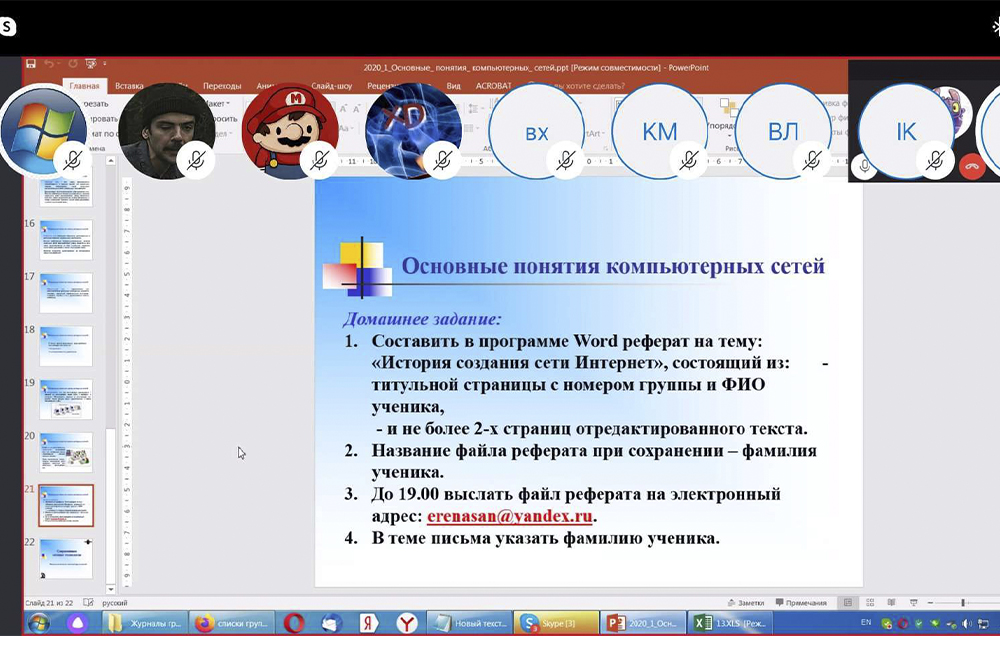This screenshot has width=1000, height=667.
Task: Open the Excel 13.XLS taskbar item
Action: (x=731, y=623)
